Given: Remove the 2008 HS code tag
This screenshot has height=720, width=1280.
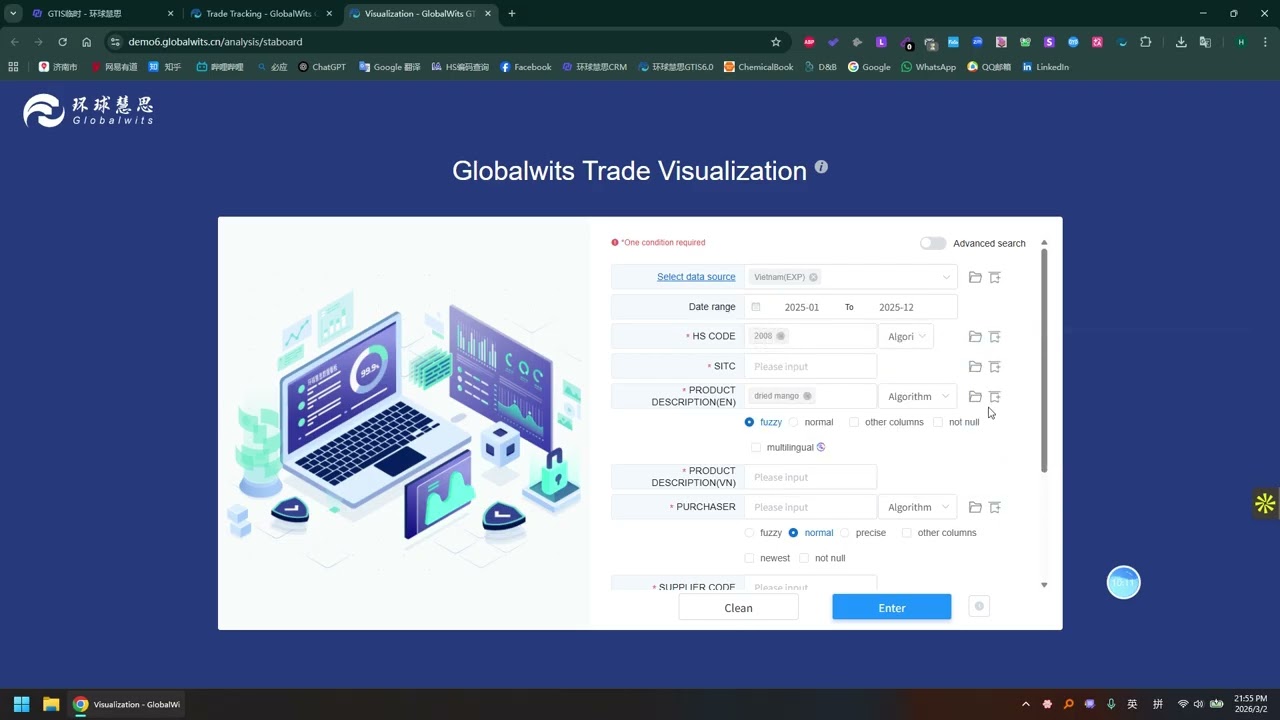Looking at the screenshot, I should point(781,336).
